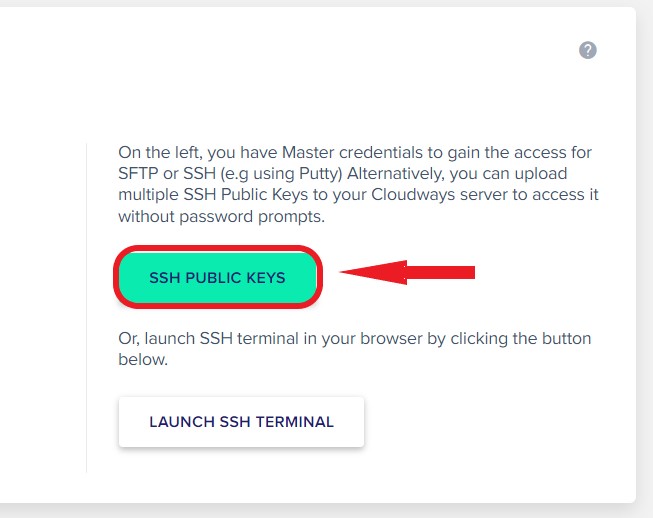Screen dimensions: 653x518
Task: Click the SSH PUBLIC KEYS button
Action: [x=218, y=277]
